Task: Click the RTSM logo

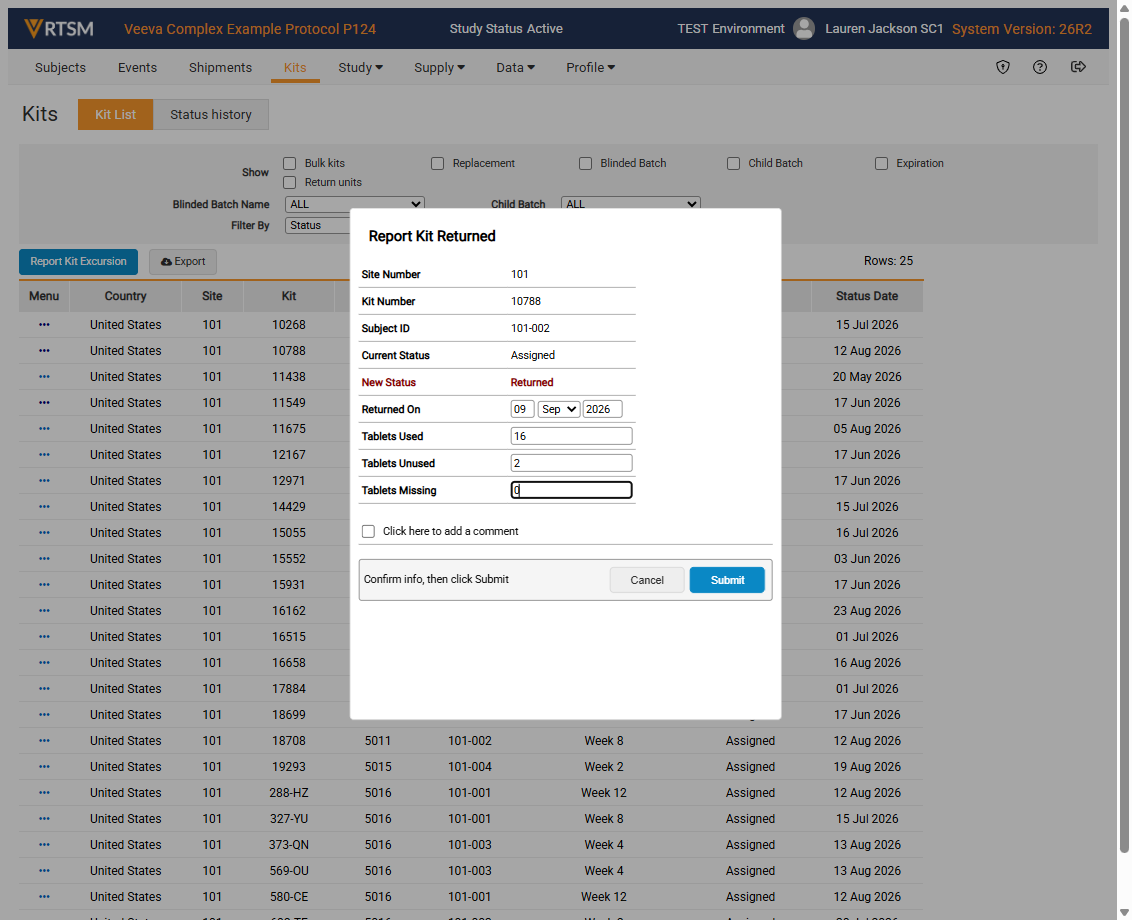Action: 59,29
